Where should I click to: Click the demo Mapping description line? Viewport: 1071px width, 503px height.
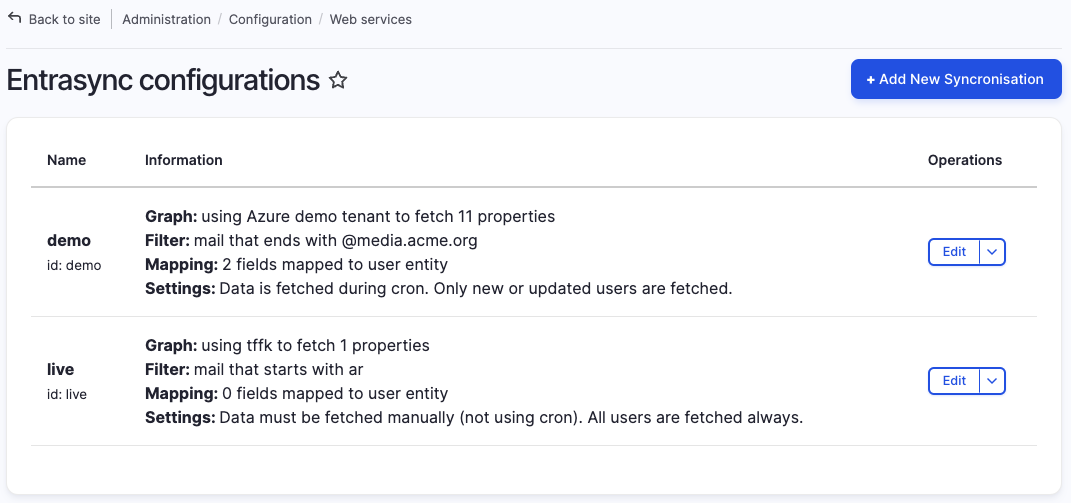[296, 265]
